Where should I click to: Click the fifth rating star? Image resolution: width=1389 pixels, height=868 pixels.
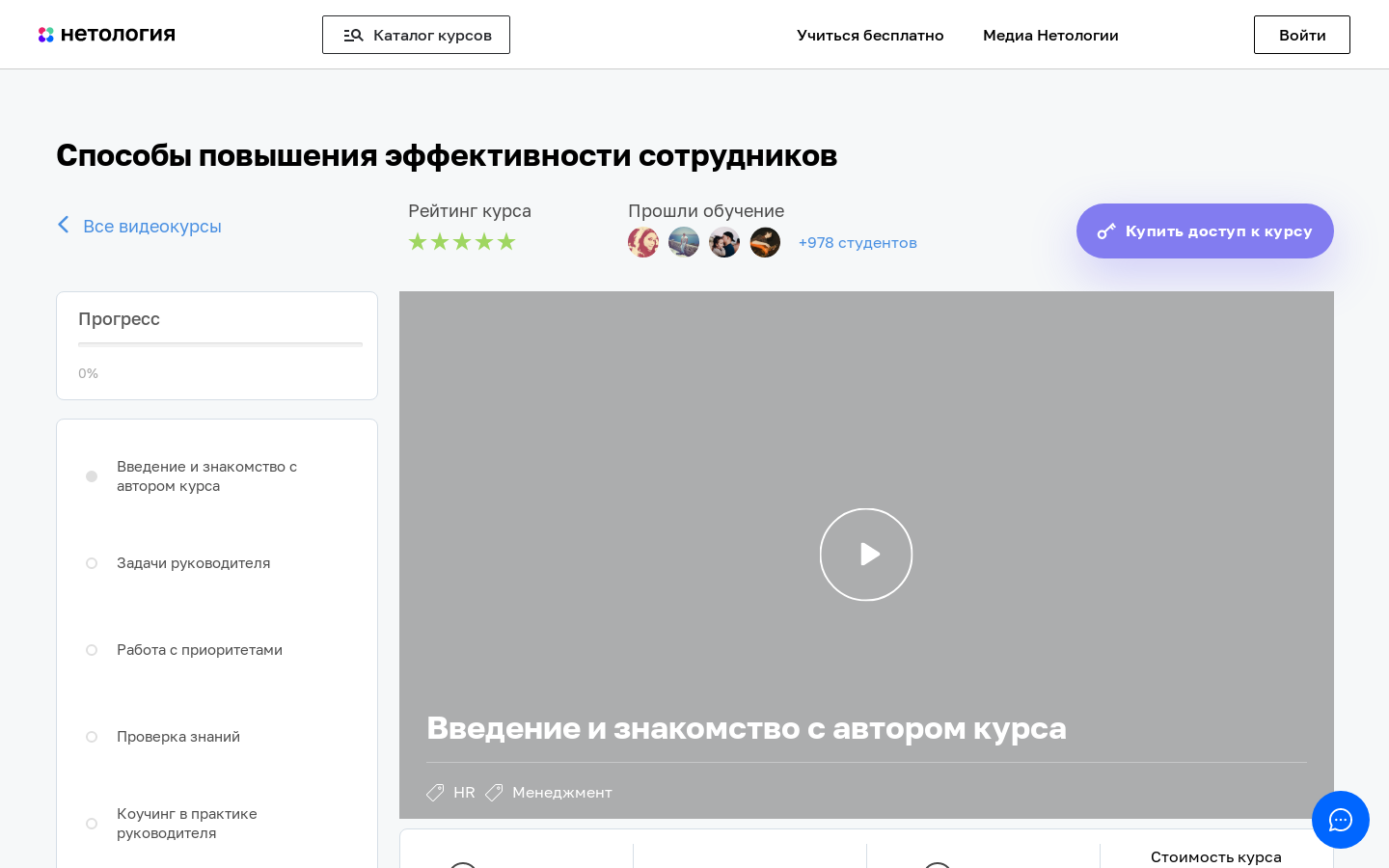point(506,241)
